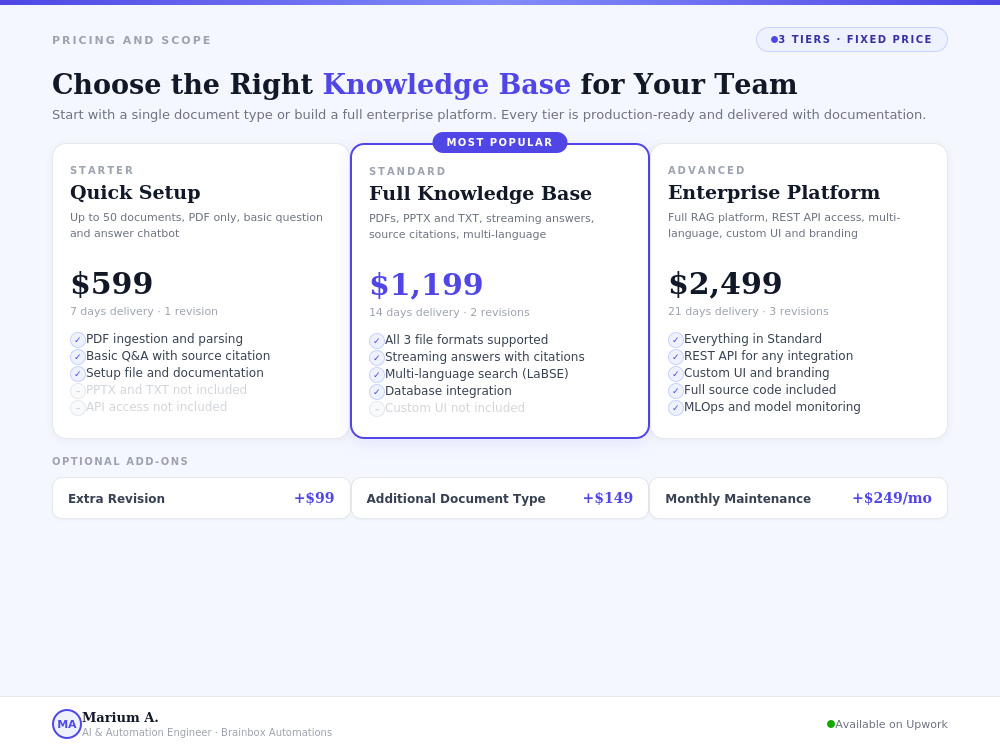The width and height of the screenshot is (1000, 750).
Task: Click checkmark next to Full source code included
Action: 676,390
